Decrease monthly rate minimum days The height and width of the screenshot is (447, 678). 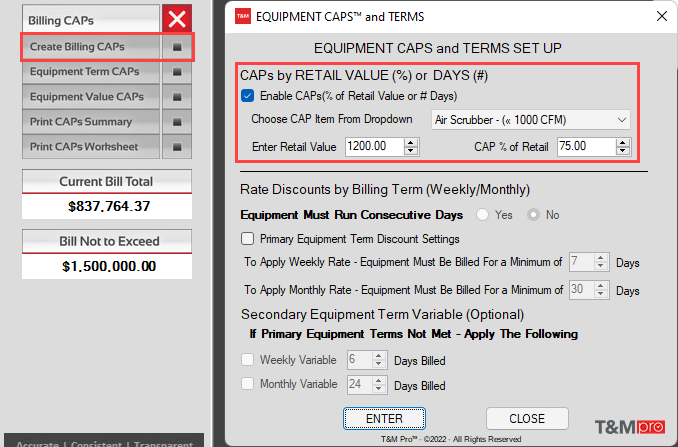tap(601, 294)
